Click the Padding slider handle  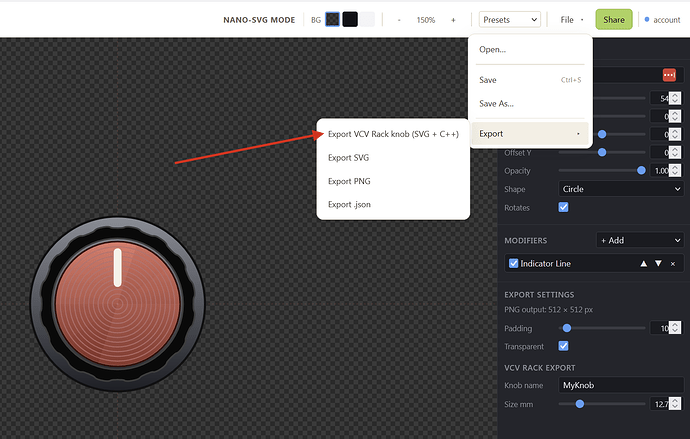pos(567,328)
